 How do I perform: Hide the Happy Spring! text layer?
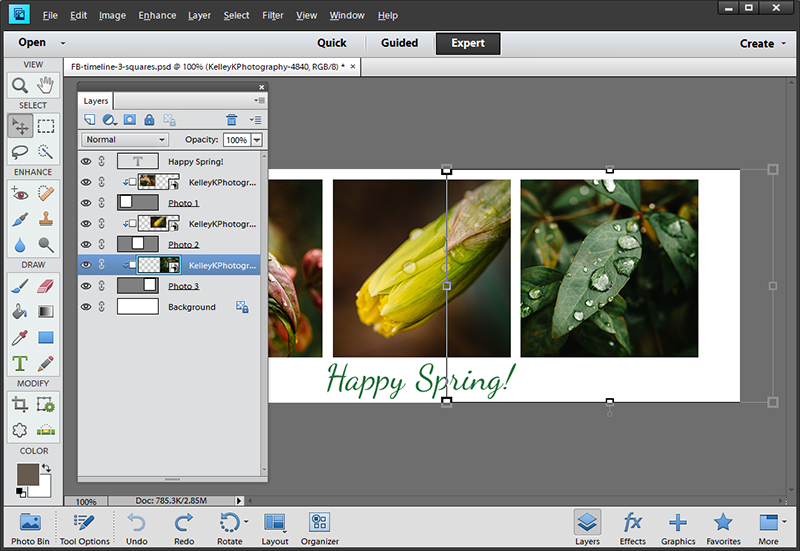(x=86, y=161)
